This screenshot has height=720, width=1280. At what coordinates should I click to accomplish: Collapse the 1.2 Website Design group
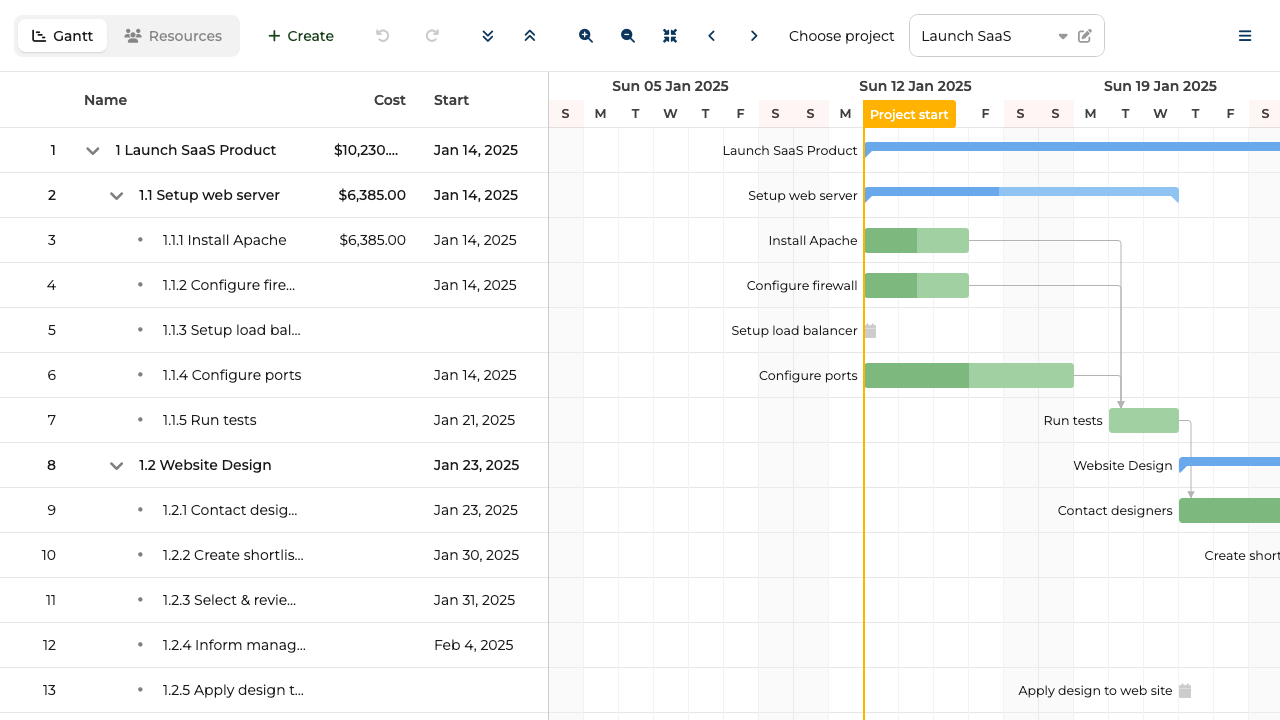[x=117, y=466]
